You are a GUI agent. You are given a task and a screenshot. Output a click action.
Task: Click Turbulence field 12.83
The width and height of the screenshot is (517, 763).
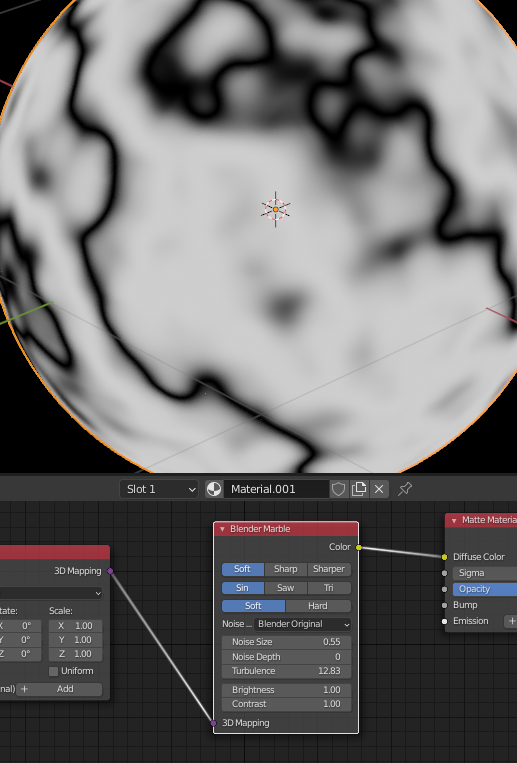[286, 671]
